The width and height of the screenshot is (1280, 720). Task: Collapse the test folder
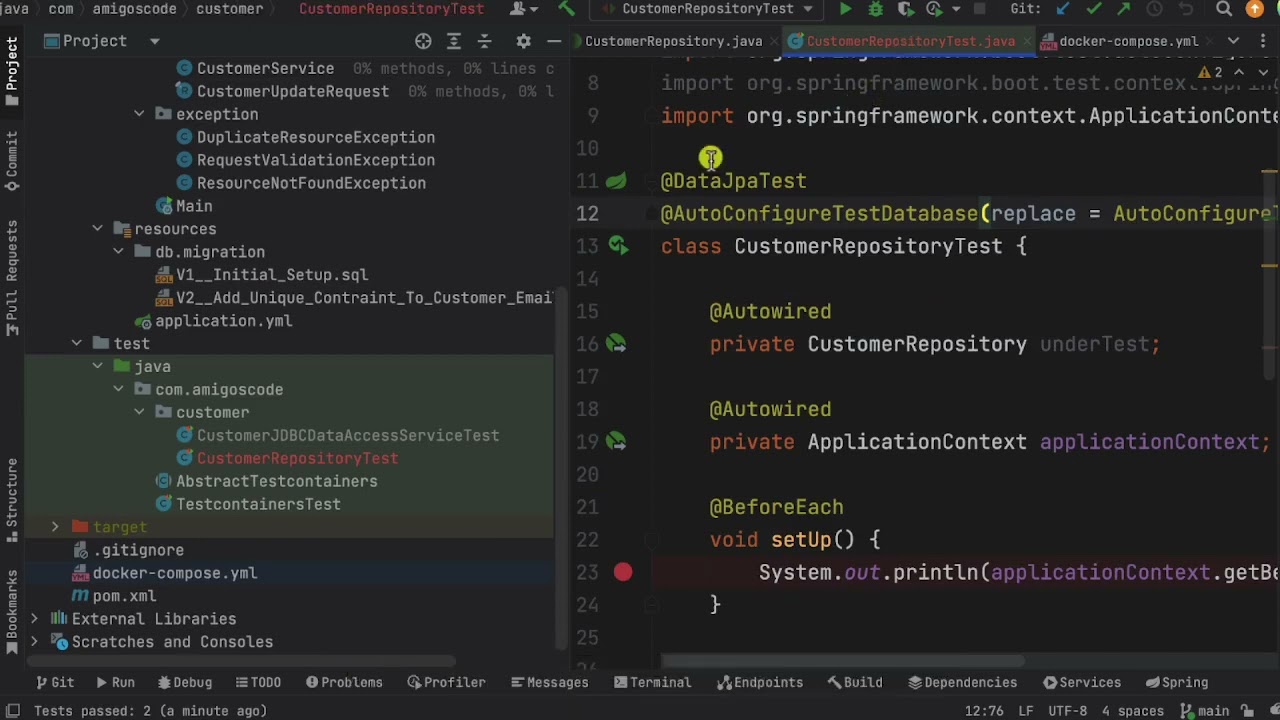(x=76, y=343)
